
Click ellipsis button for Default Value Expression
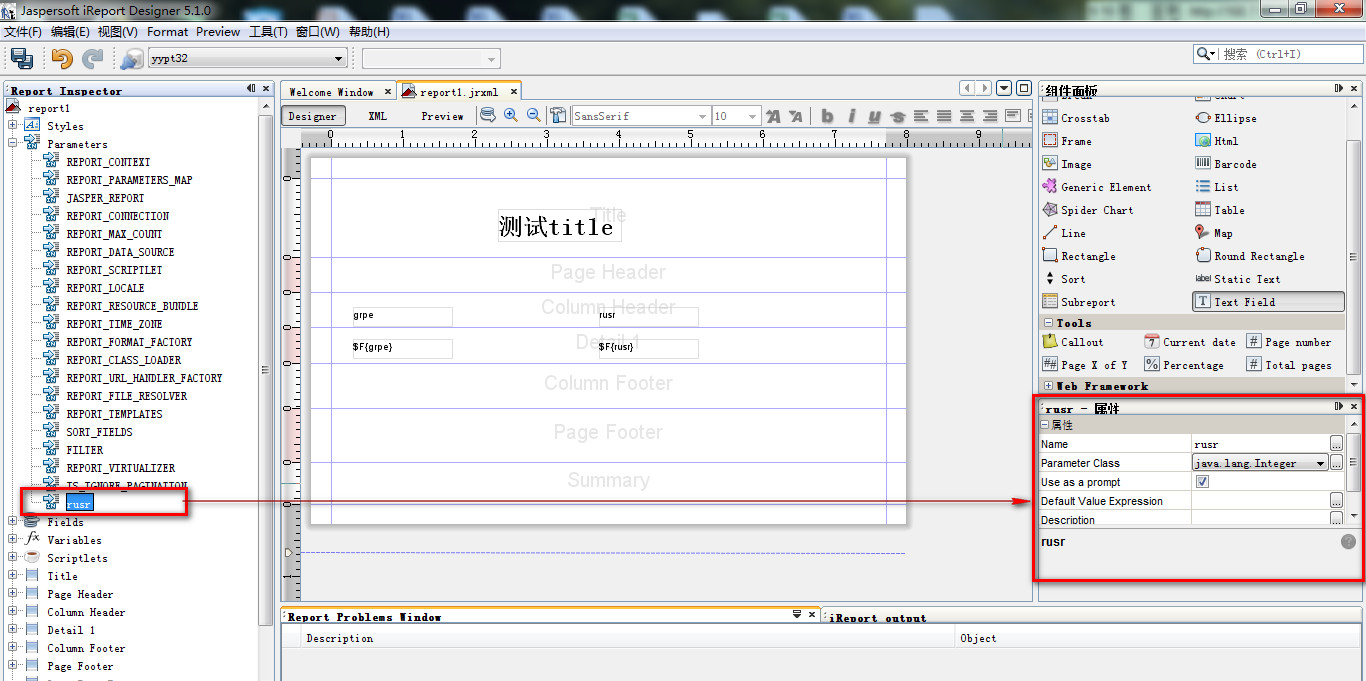pos(1337,501)
